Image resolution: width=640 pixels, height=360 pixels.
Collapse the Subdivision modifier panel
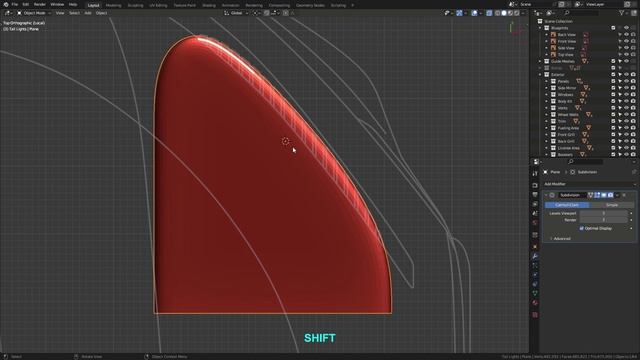[546, 195]
